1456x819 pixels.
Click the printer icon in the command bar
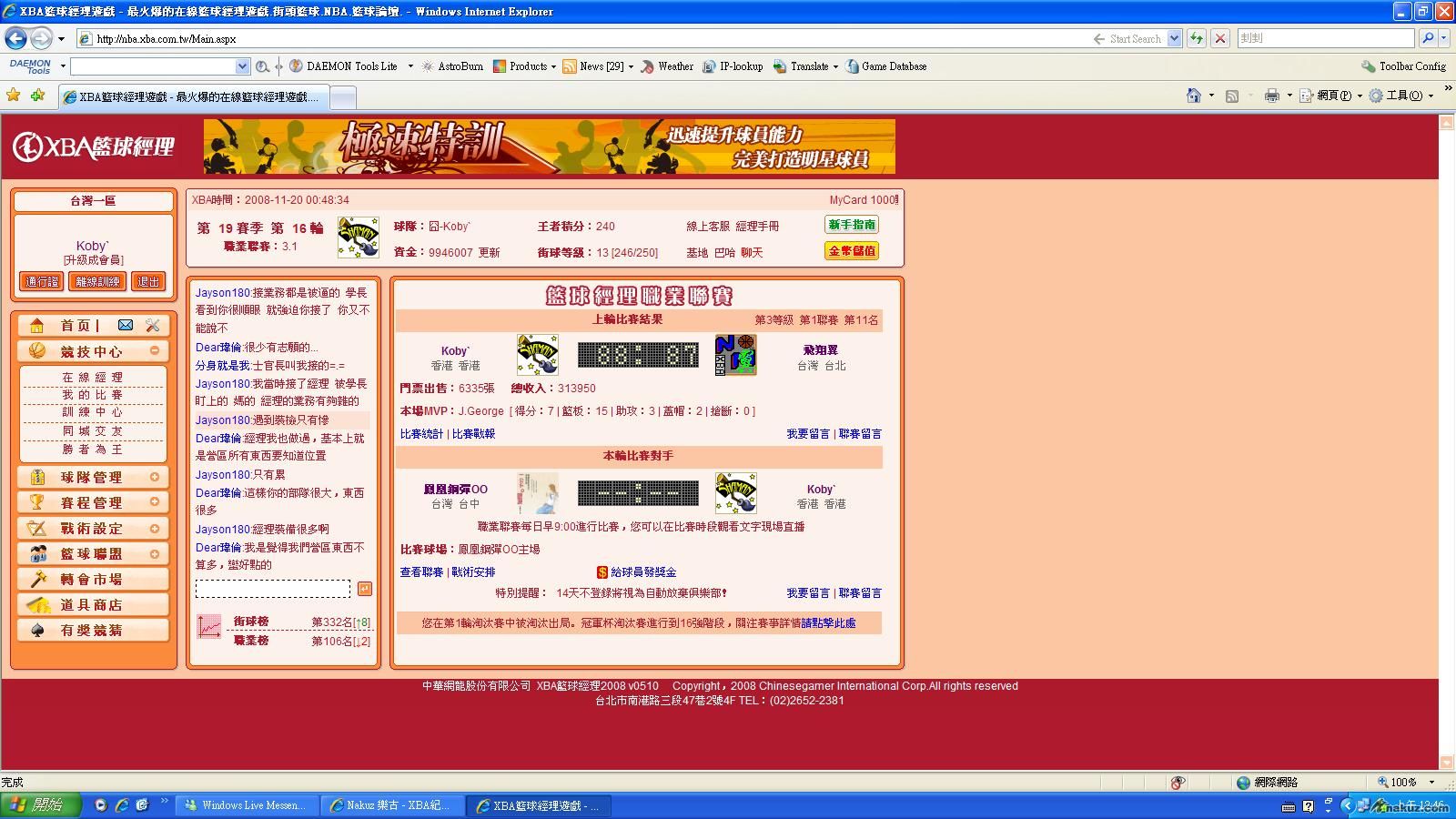point(1272,96)
